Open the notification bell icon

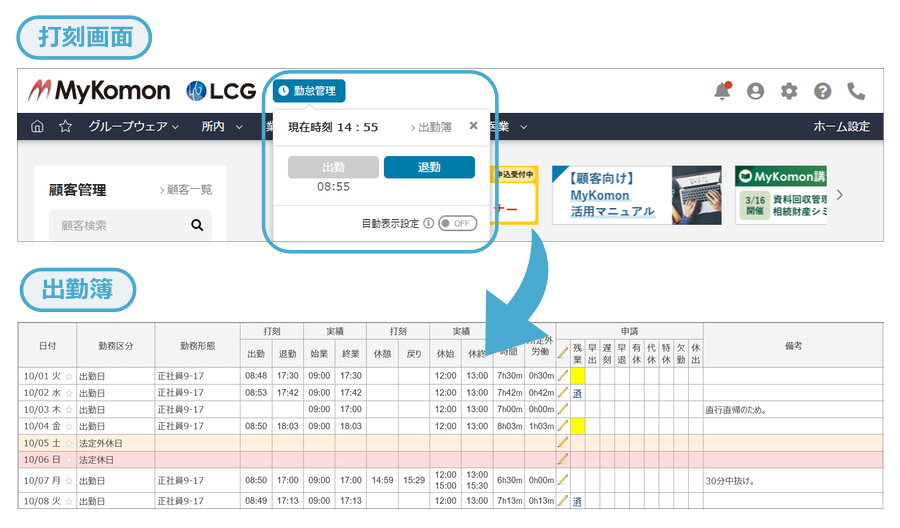pyautogui.click(x=722, y=91)
